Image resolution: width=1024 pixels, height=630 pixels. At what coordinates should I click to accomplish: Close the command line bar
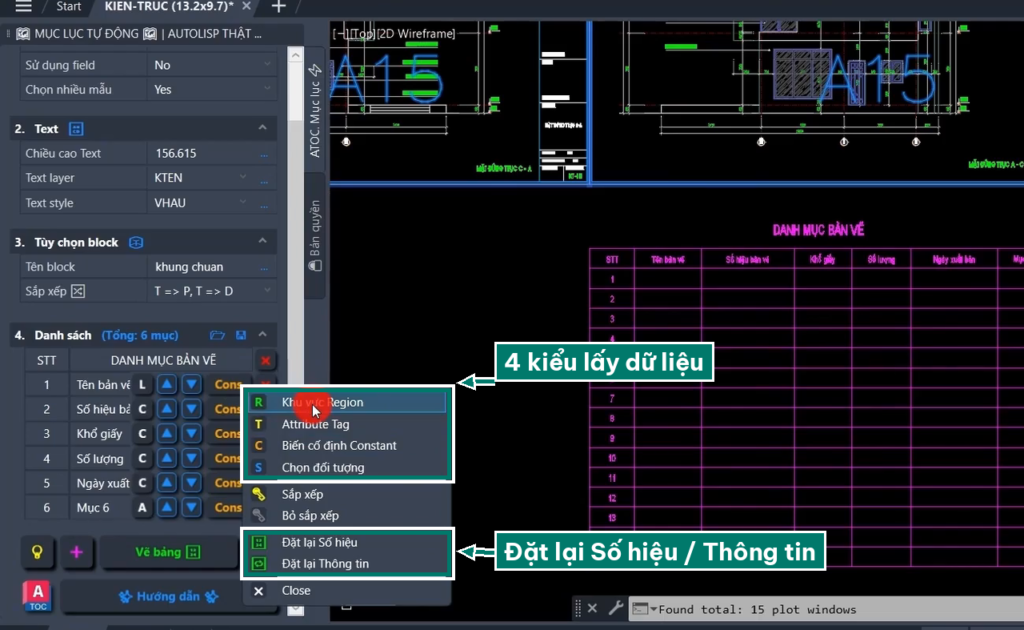[592, 608]
